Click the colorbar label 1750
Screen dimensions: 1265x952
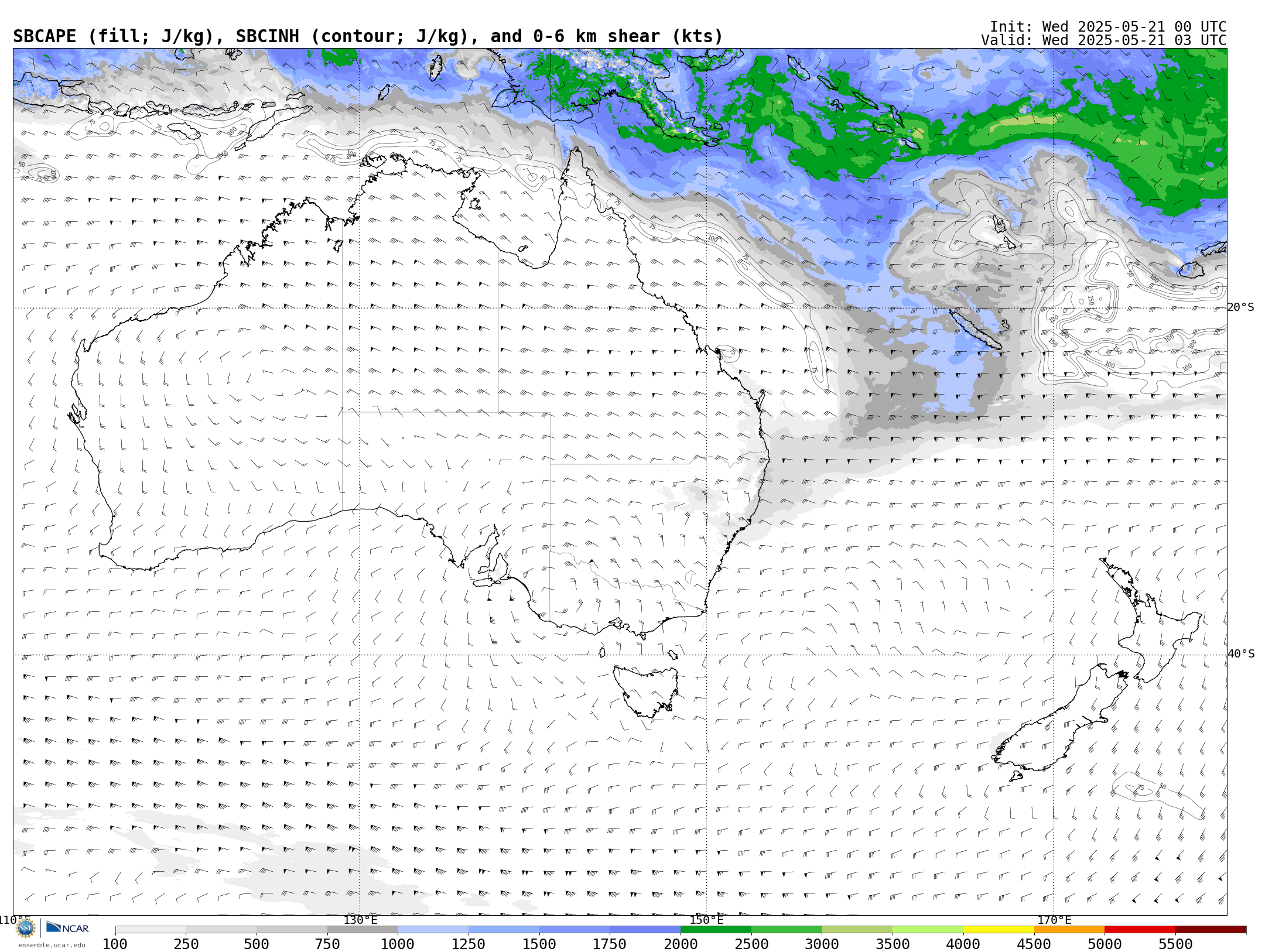[610, 944]
